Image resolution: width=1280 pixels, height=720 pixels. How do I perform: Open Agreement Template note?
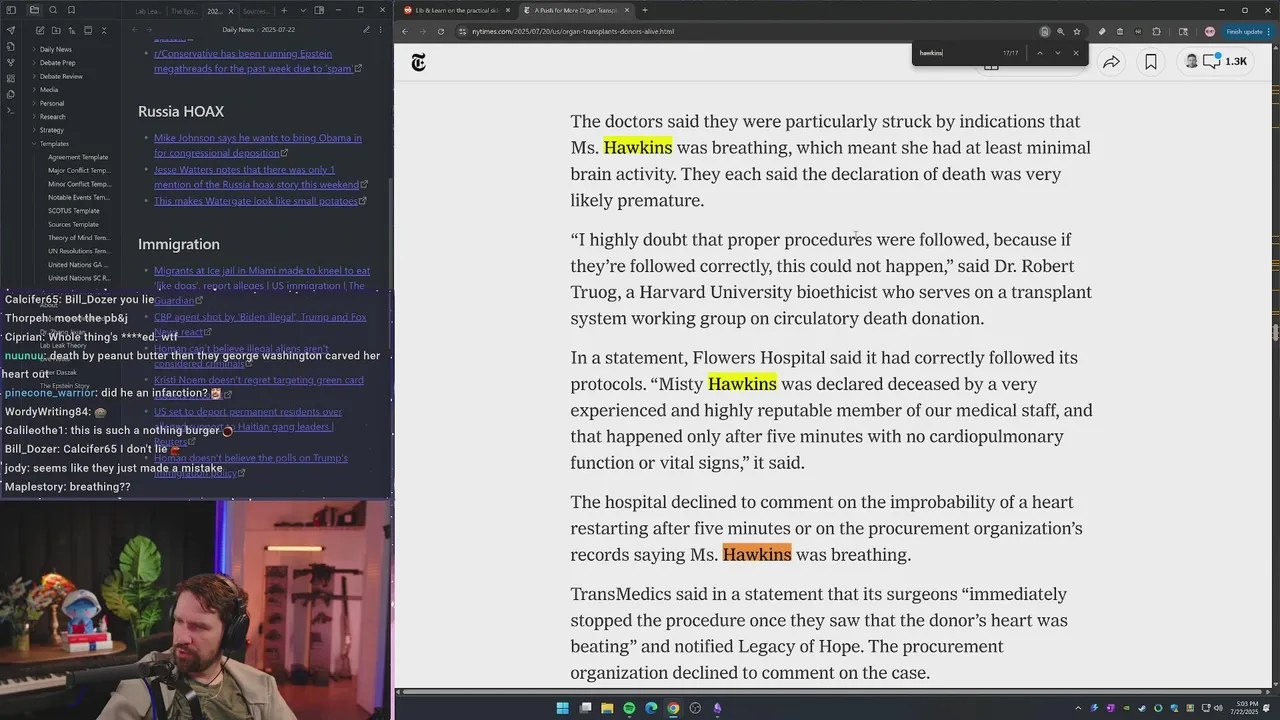[78, 157]
